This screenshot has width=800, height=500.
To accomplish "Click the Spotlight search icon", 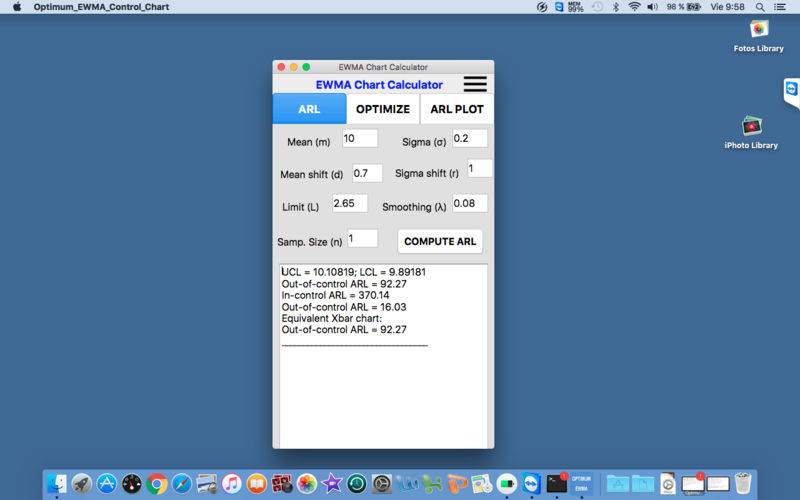I will tap(762, 7).
